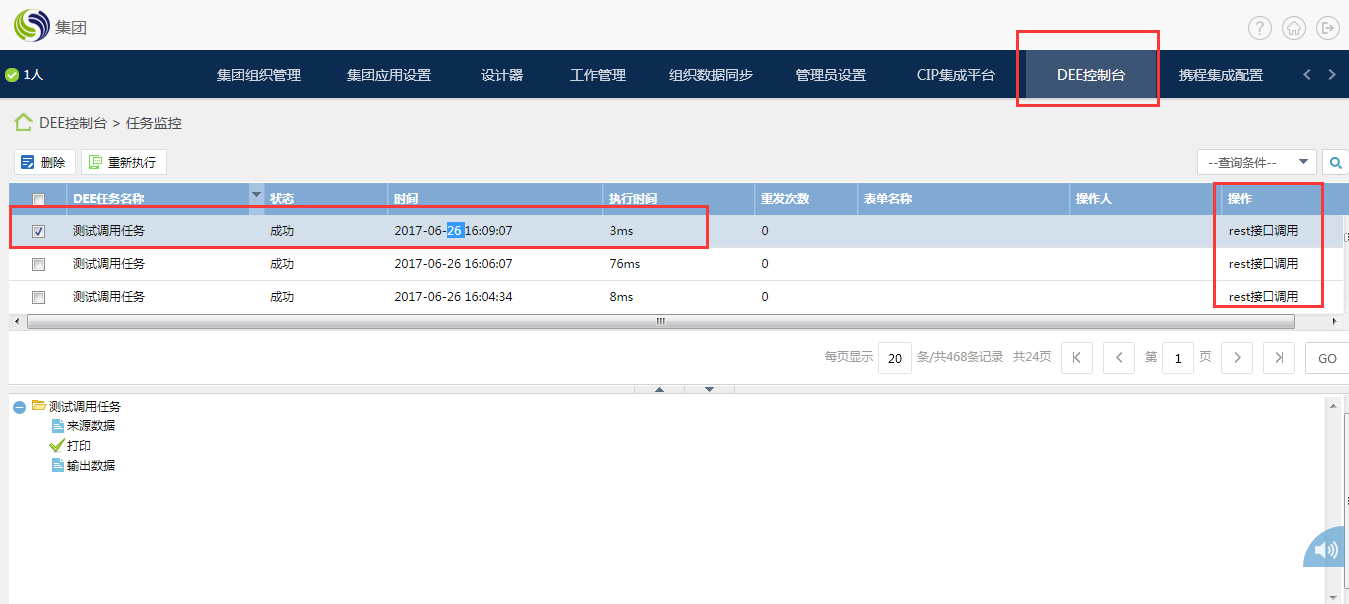Screen dimensions: 1349x604
Task: Check row with time 16:06:07
Action: [38, 264]
